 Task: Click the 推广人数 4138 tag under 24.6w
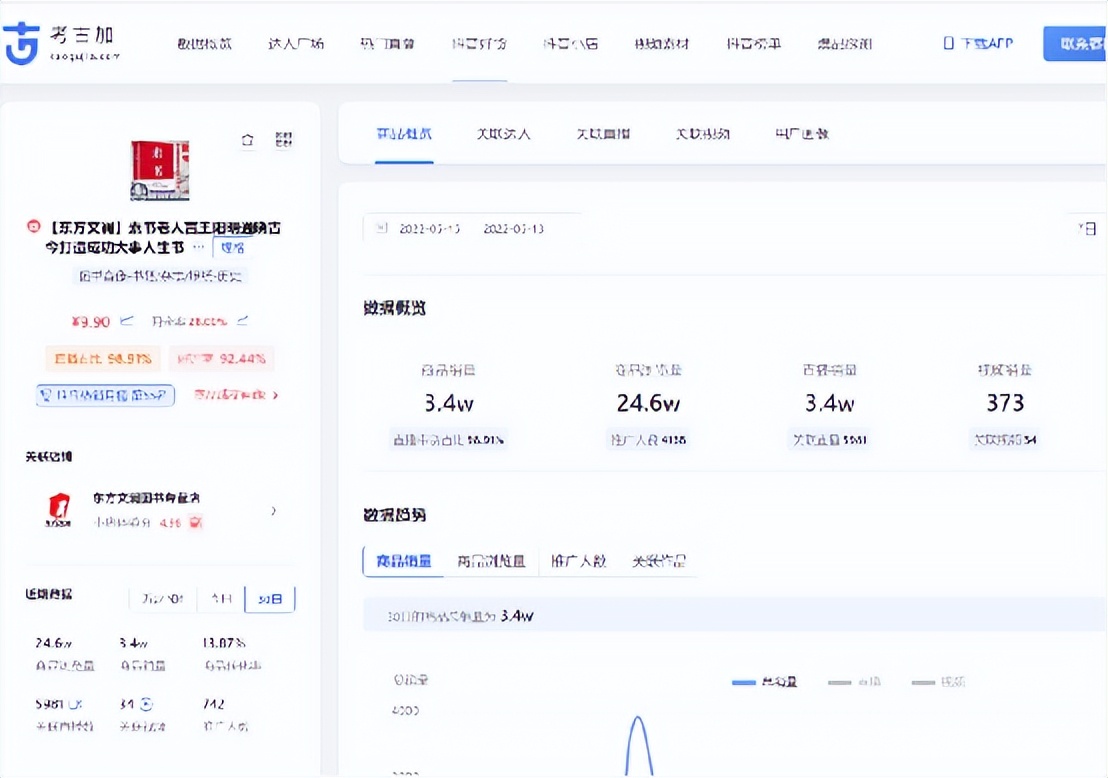tap(648, 440)
